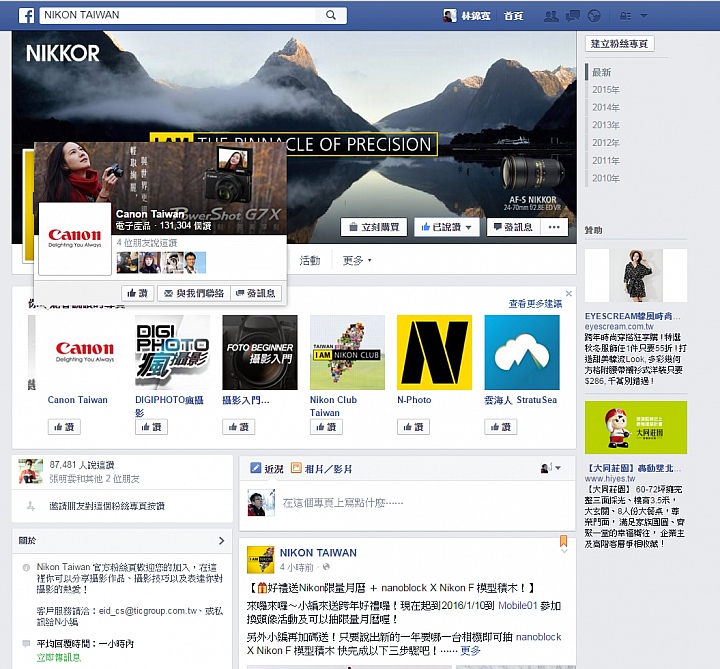Click 與我們聯絡 in Canon hover card
This screenshot has width=720, height=669.
194,293
